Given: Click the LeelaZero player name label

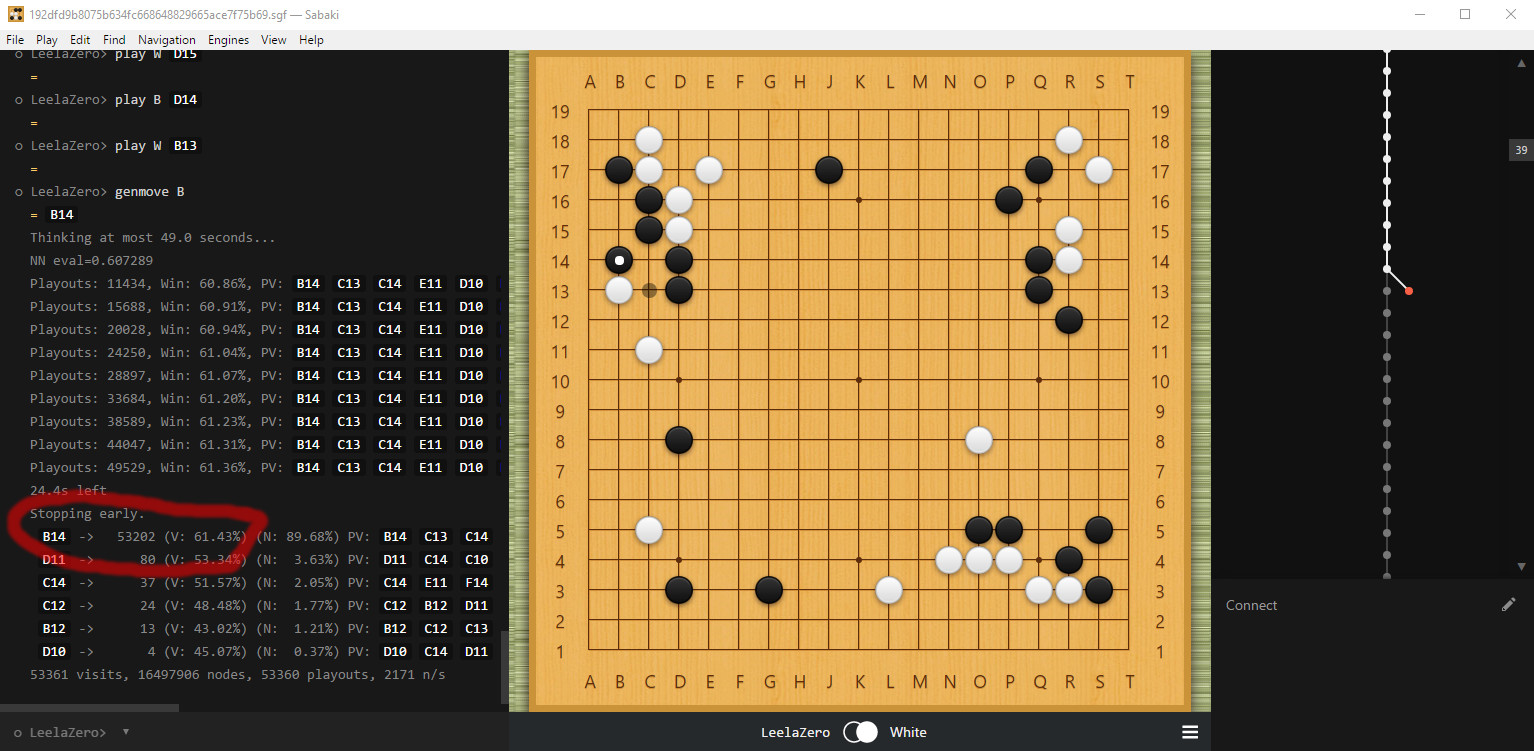Looking at the screenshot, I should (x=795, y=732).
